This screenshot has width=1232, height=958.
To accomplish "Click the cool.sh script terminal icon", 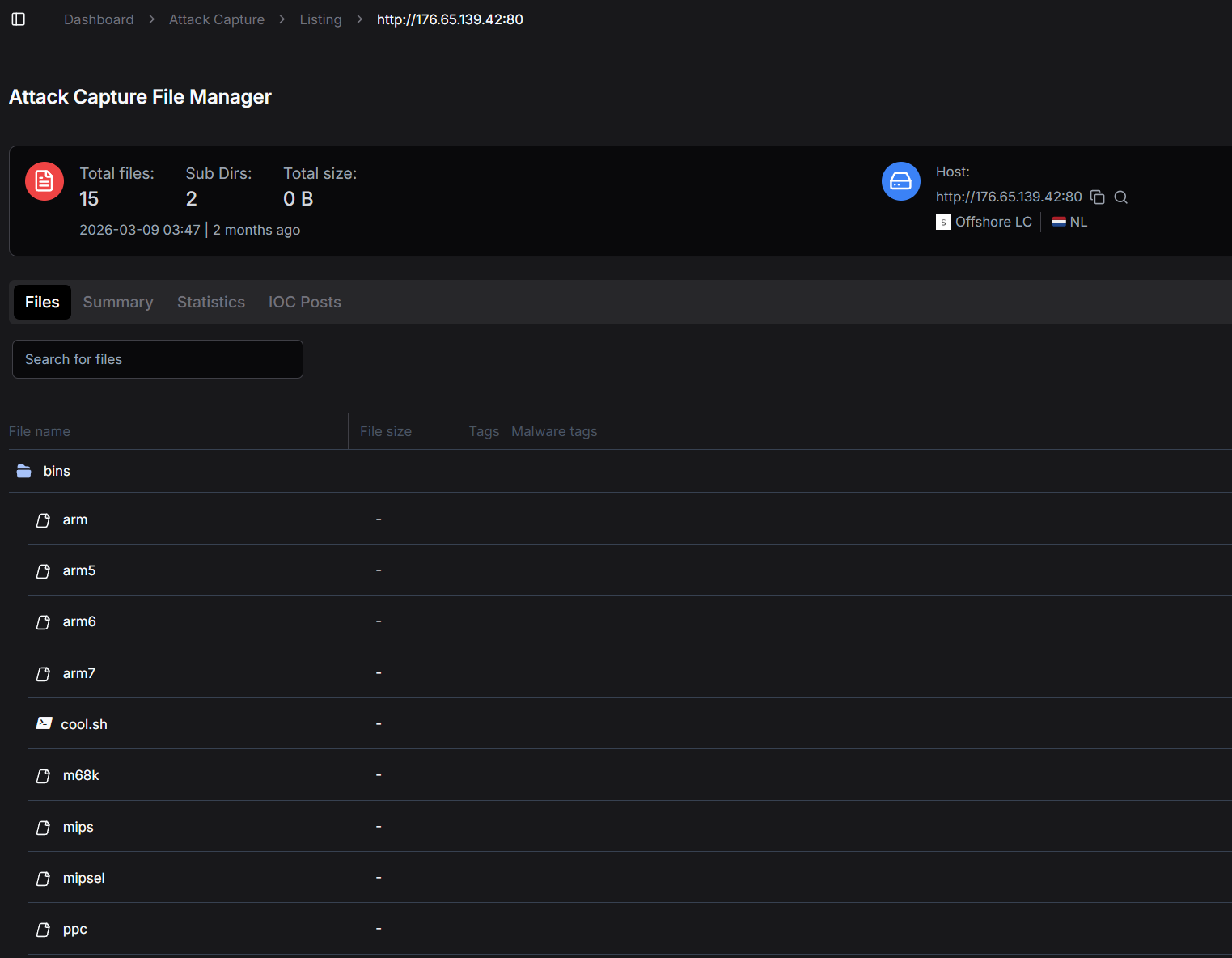I will pos(44,723).
